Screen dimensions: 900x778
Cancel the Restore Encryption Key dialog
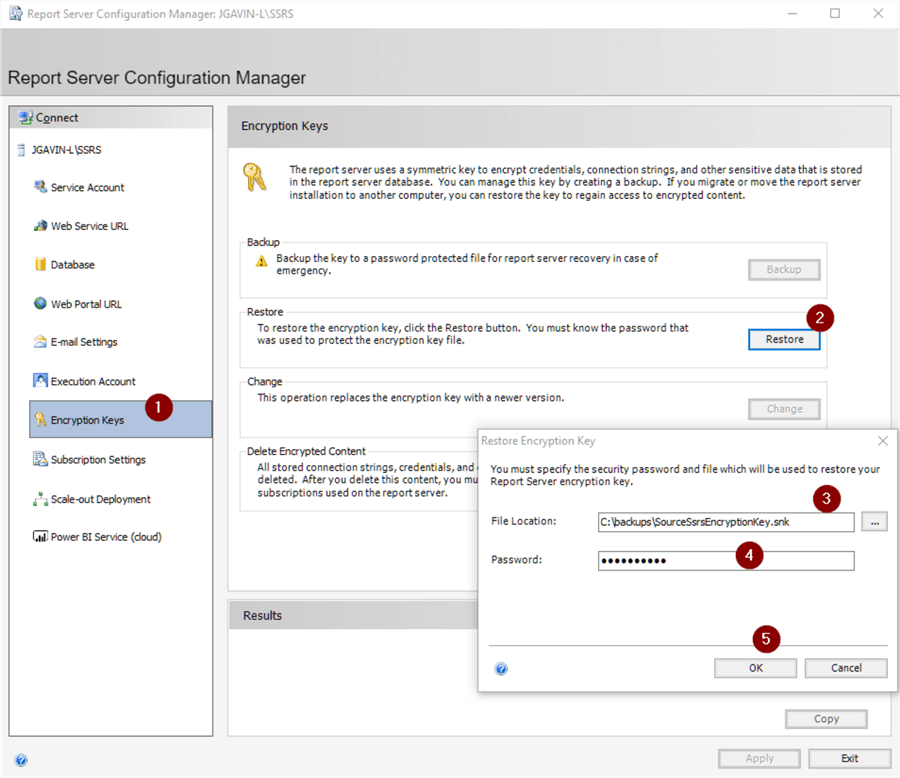point(845,668)
